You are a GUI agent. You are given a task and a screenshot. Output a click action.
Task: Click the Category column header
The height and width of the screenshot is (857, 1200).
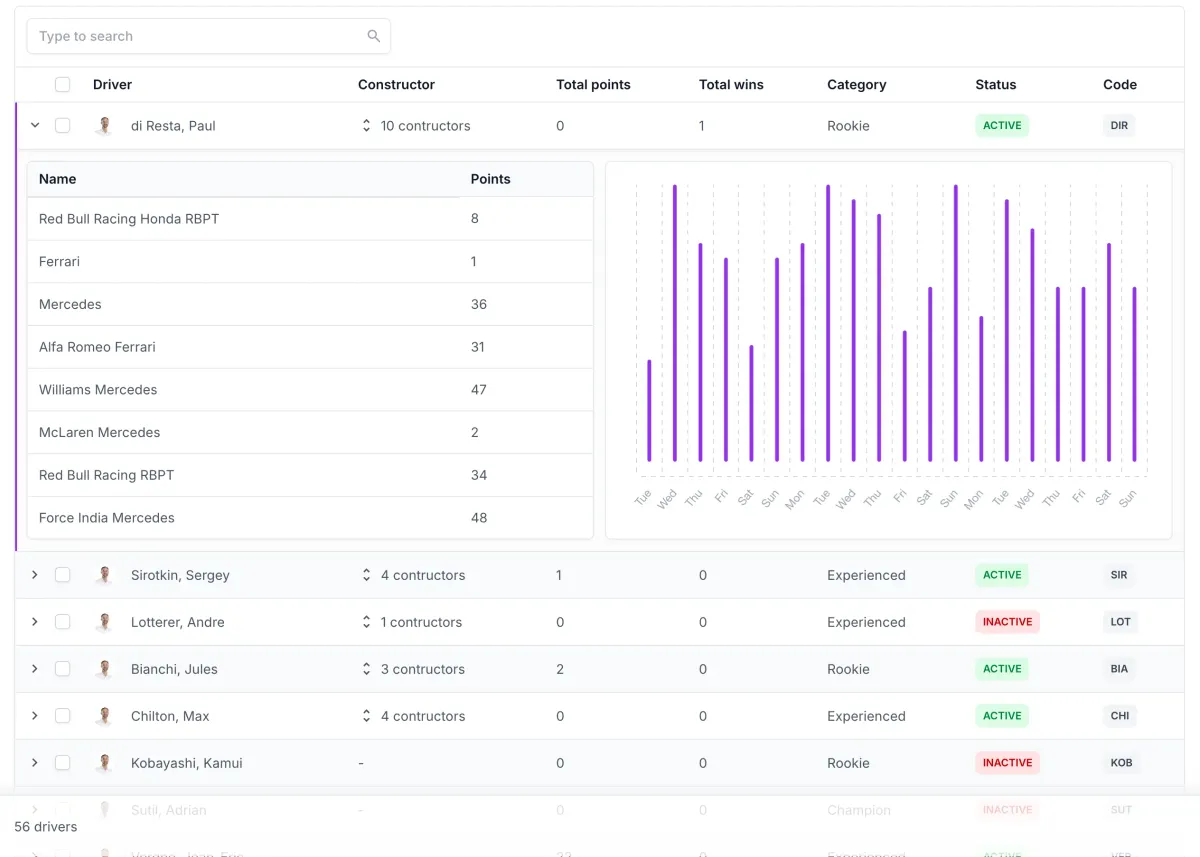857,85
